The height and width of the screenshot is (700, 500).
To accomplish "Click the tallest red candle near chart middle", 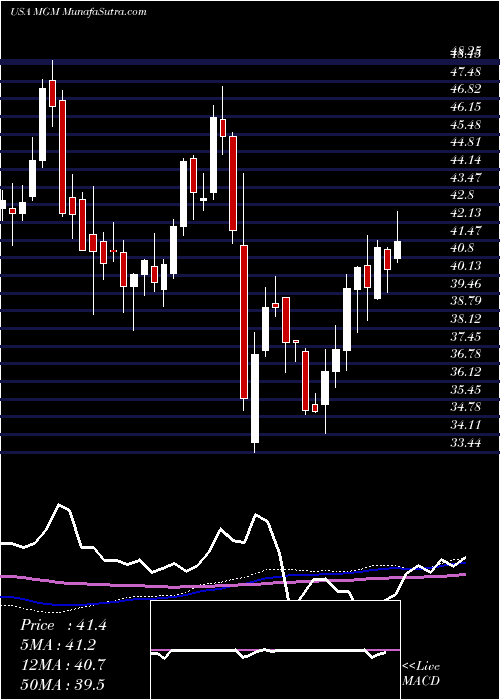I will (x=244, y=321).
